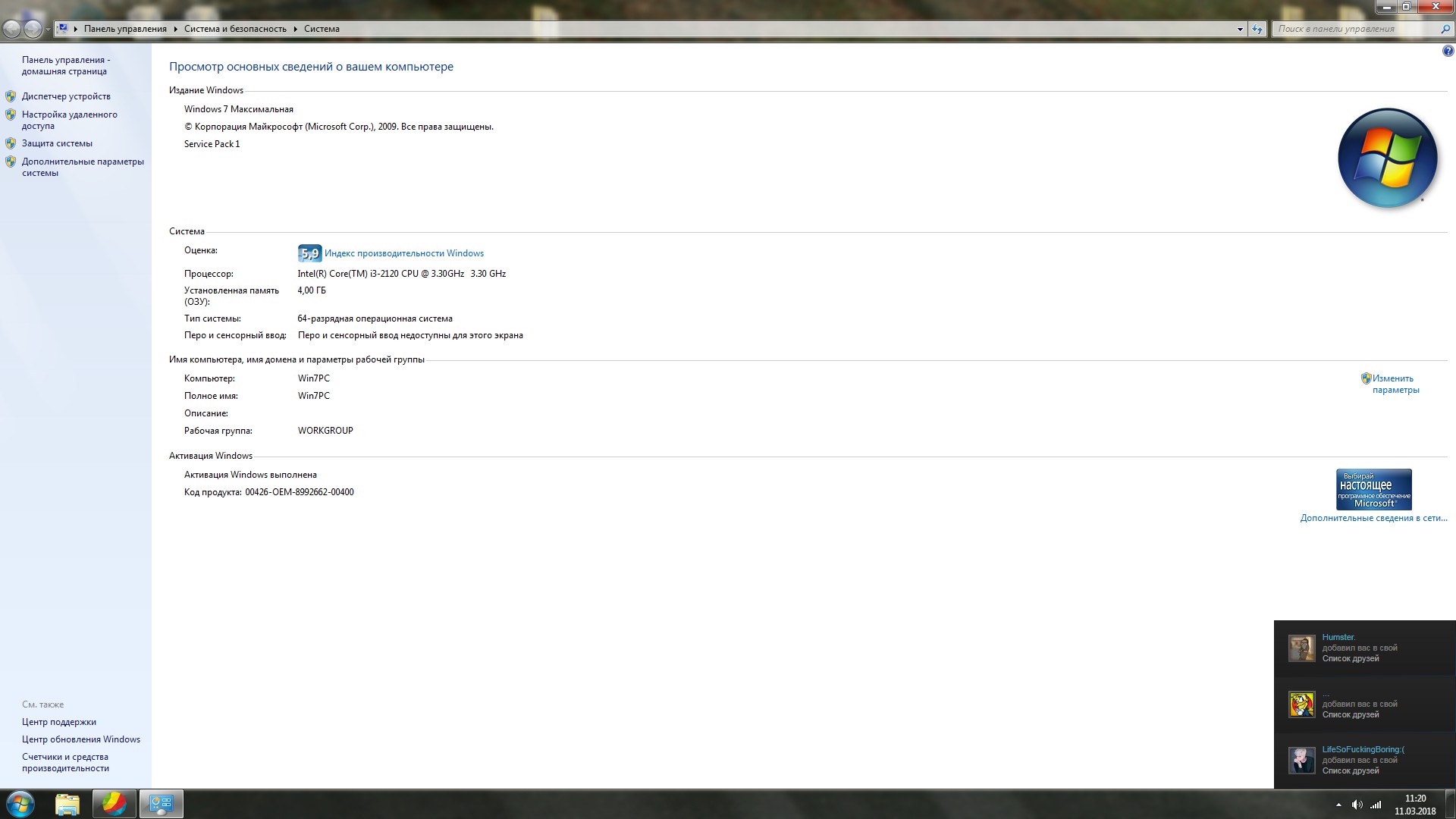Open the Windows Start orb
This screenshot has height=819, width=1456.
(x=20, y=804)
